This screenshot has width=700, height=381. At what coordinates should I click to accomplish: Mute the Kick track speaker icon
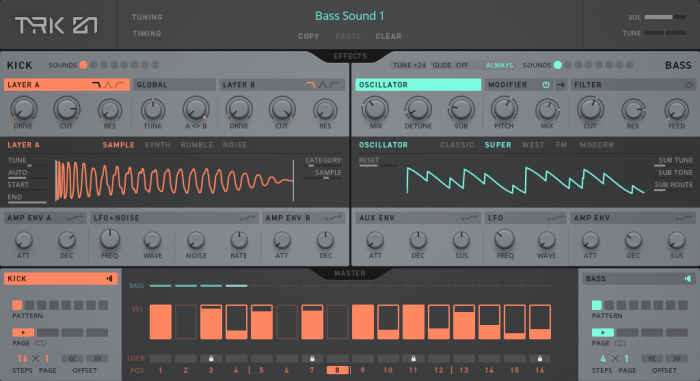click(109, 279)
